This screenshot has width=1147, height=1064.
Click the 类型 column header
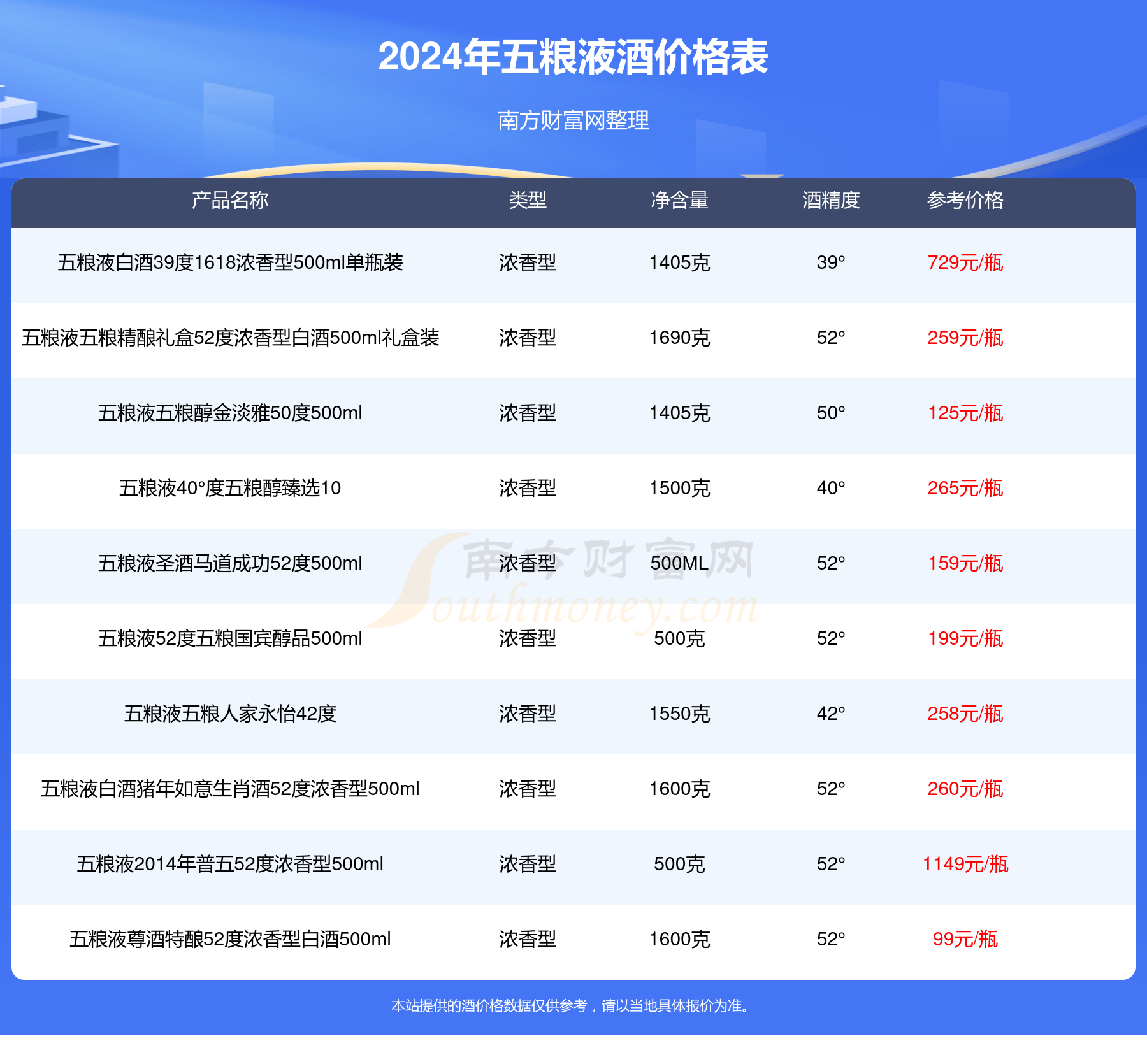(528, 200)
